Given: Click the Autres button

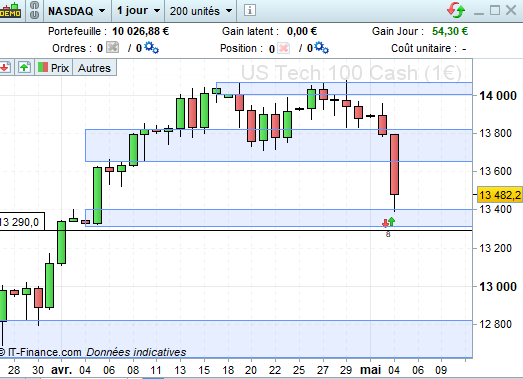Looking at the screenshot, I should point(94,68).
